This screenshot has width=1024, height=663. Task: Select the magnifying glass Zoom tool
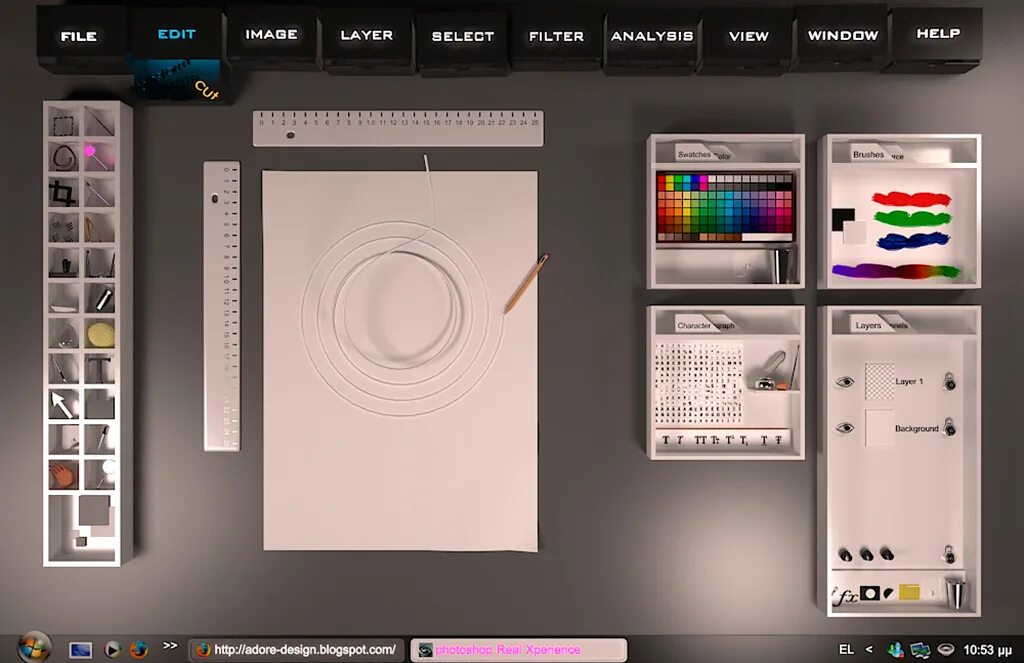coord(100,474)
